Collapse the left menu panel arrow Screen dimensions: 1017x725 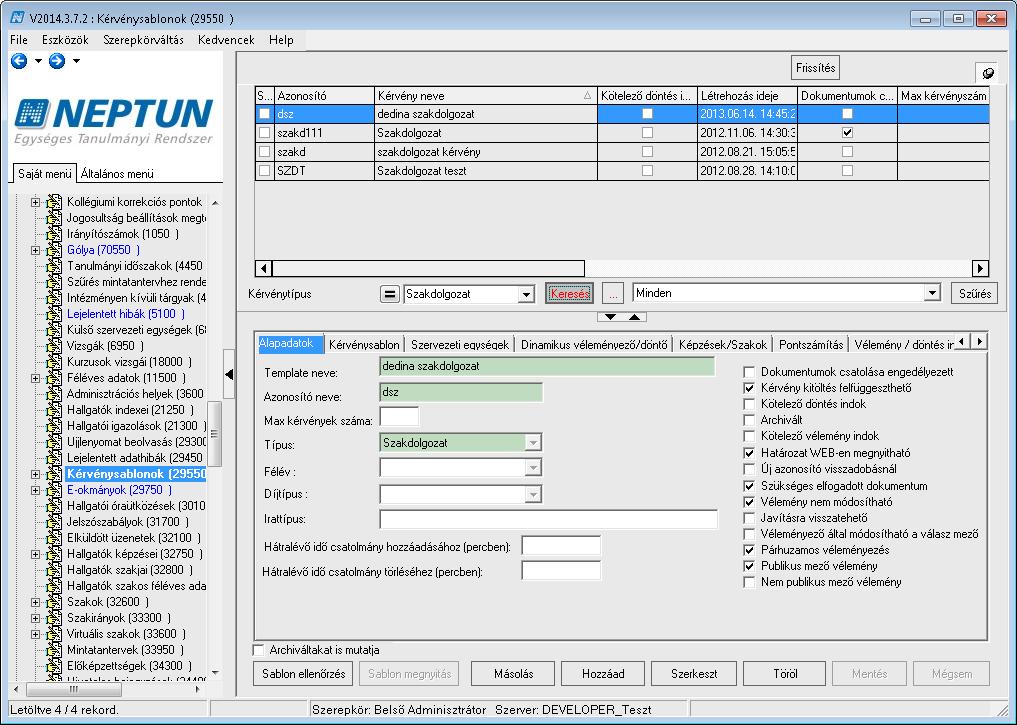coord(229,374)
